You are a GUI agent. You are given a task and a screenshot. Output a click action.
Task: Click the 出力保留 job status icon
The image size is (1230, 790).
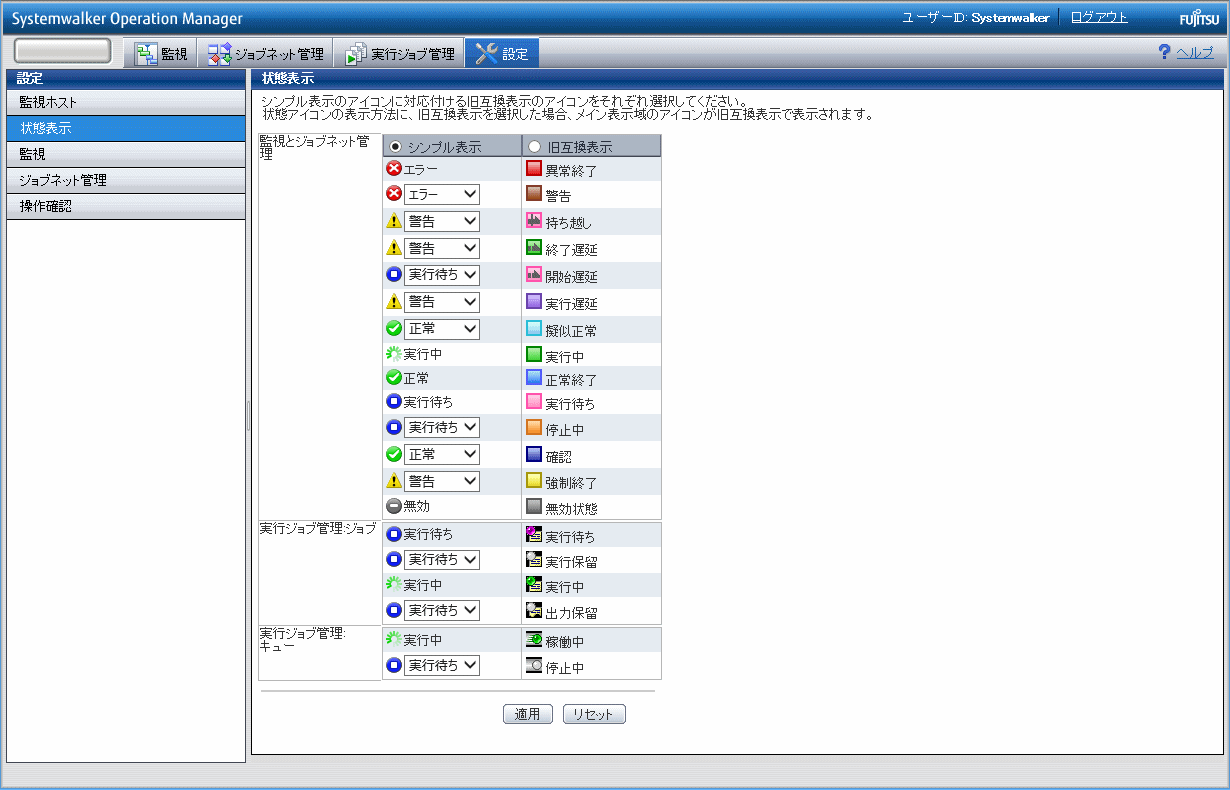534,610
